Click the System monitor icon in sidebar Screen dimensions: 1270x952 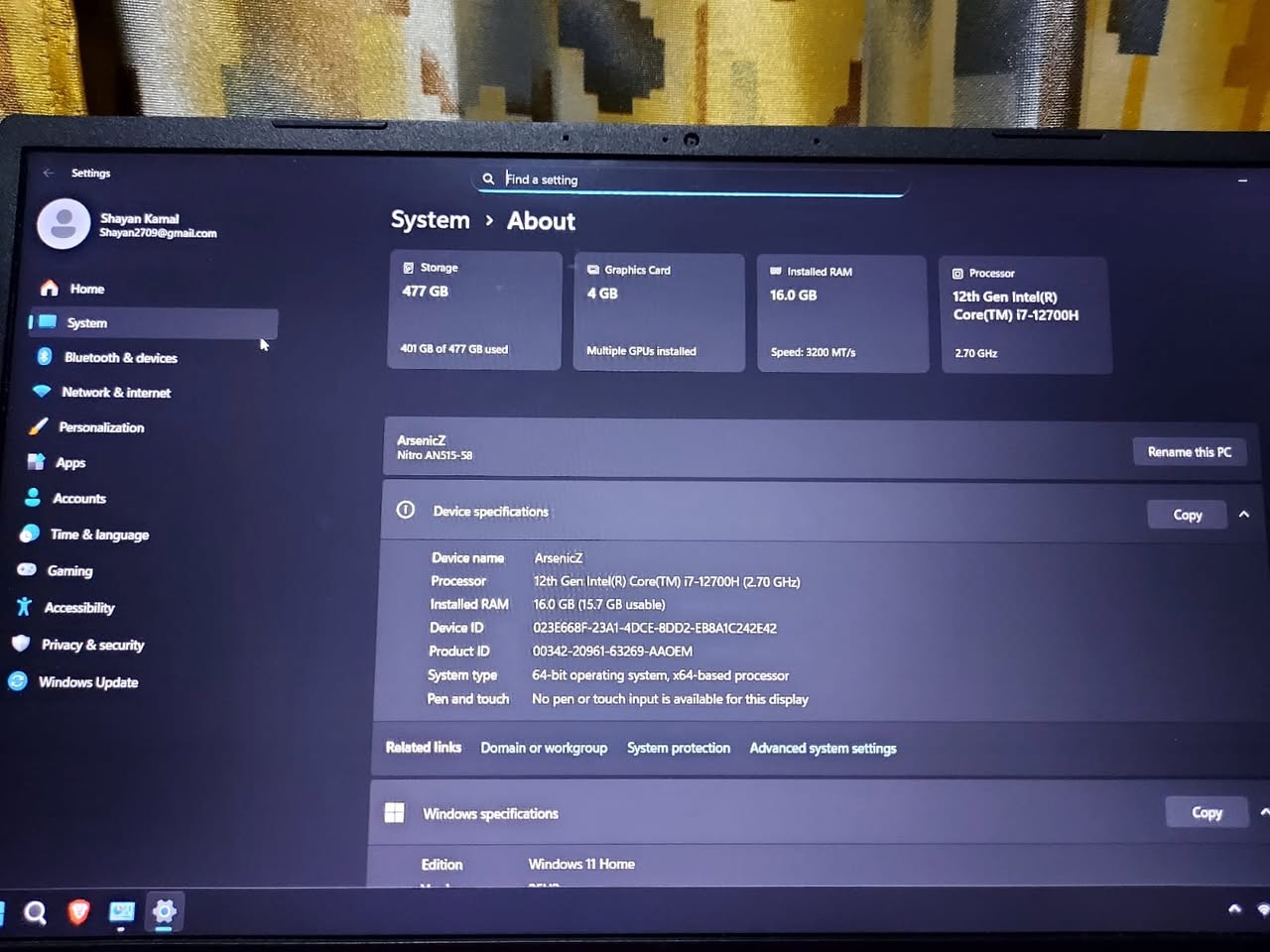(x=48, y=322)
